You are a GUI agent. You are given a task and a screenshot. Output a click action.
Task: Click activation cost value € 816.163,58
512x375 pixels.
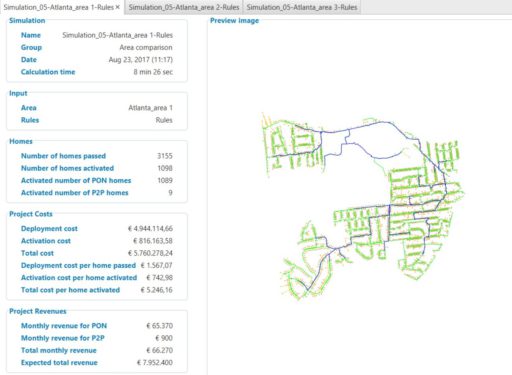click(153, 241)
